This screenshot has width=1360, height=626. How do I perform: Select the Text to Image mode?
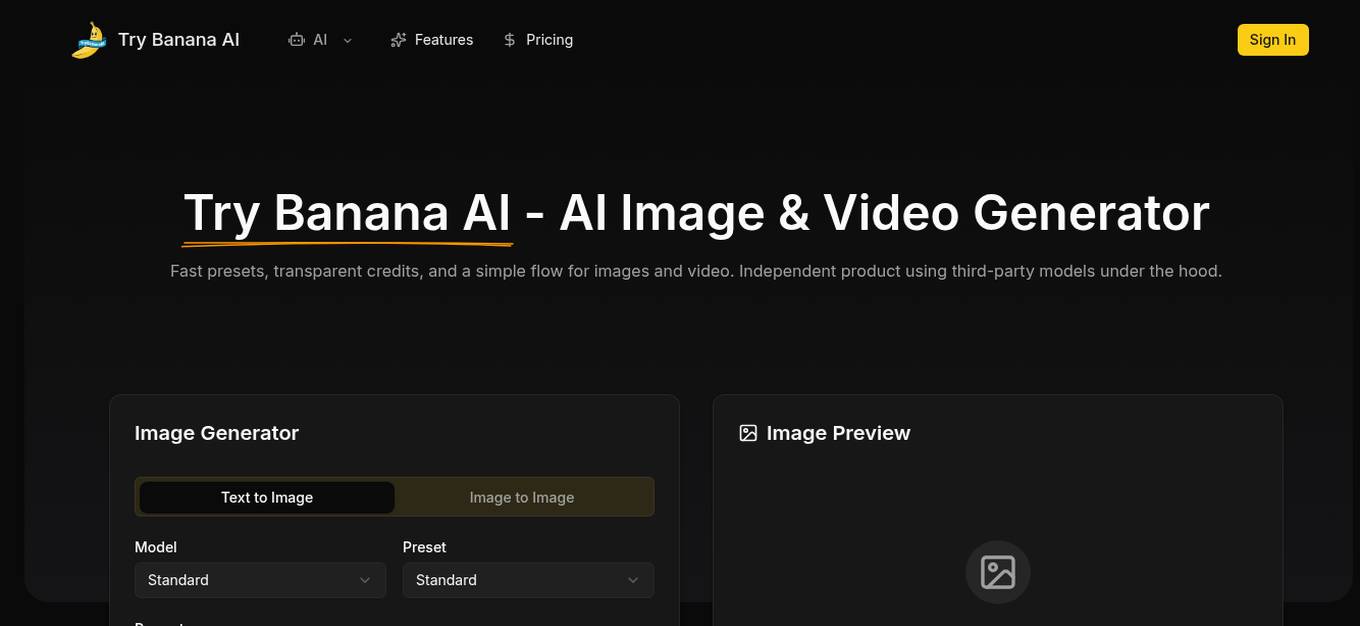pyautogui.click(x=266, y=497)
